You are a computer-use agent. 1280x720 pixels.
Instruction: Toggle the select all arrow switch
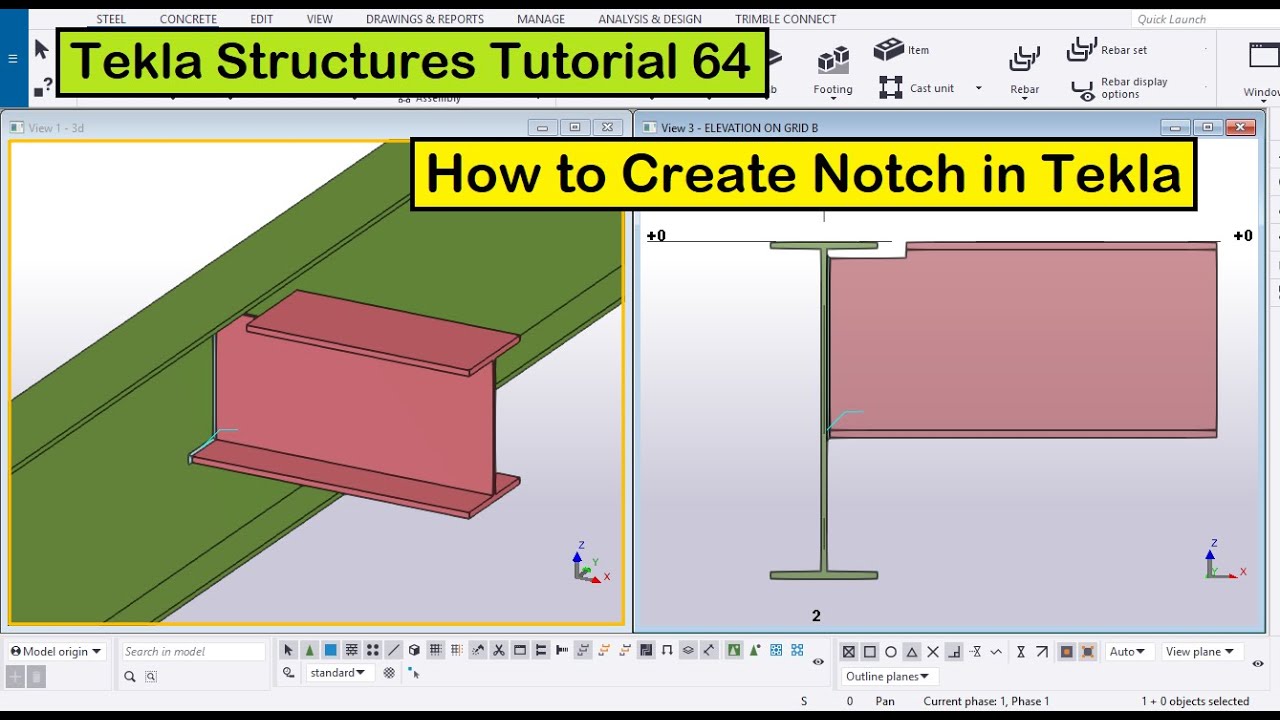point(288,651)
